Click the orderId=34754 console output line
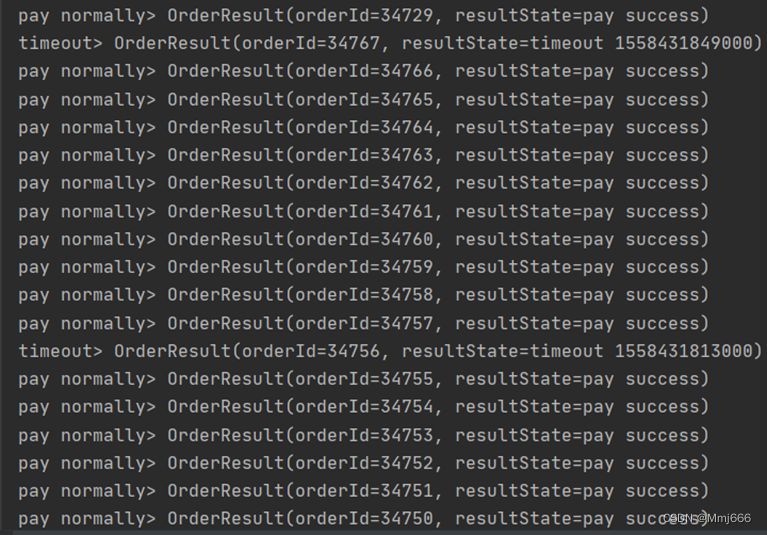Image resolution: width=767 pixels, height=535 pixels. 363,407
